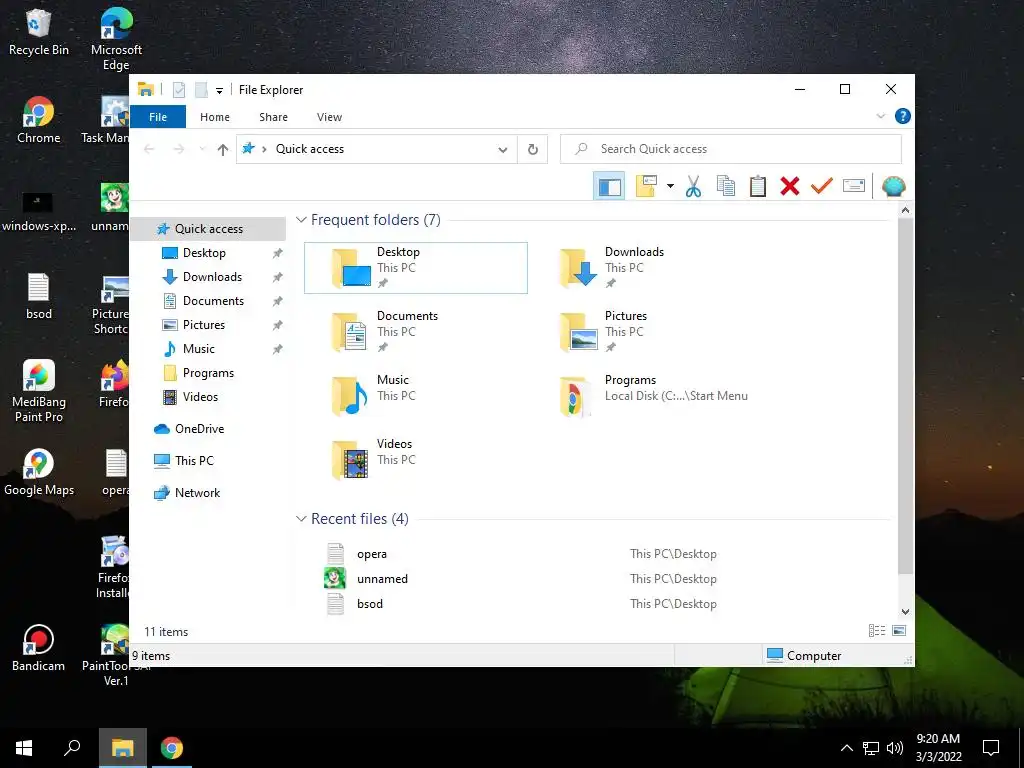Open the address bar history dropdown
This screenshot has width=1024, height=768.
[x=503, y=150]
